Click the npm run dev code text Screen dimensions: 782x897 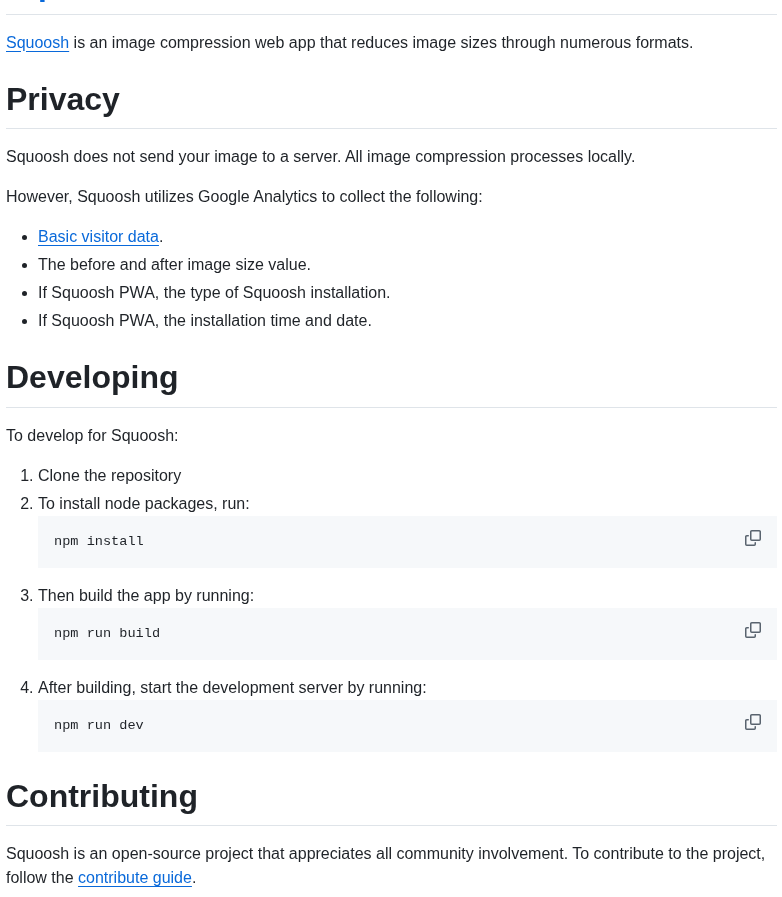[99, 725]
